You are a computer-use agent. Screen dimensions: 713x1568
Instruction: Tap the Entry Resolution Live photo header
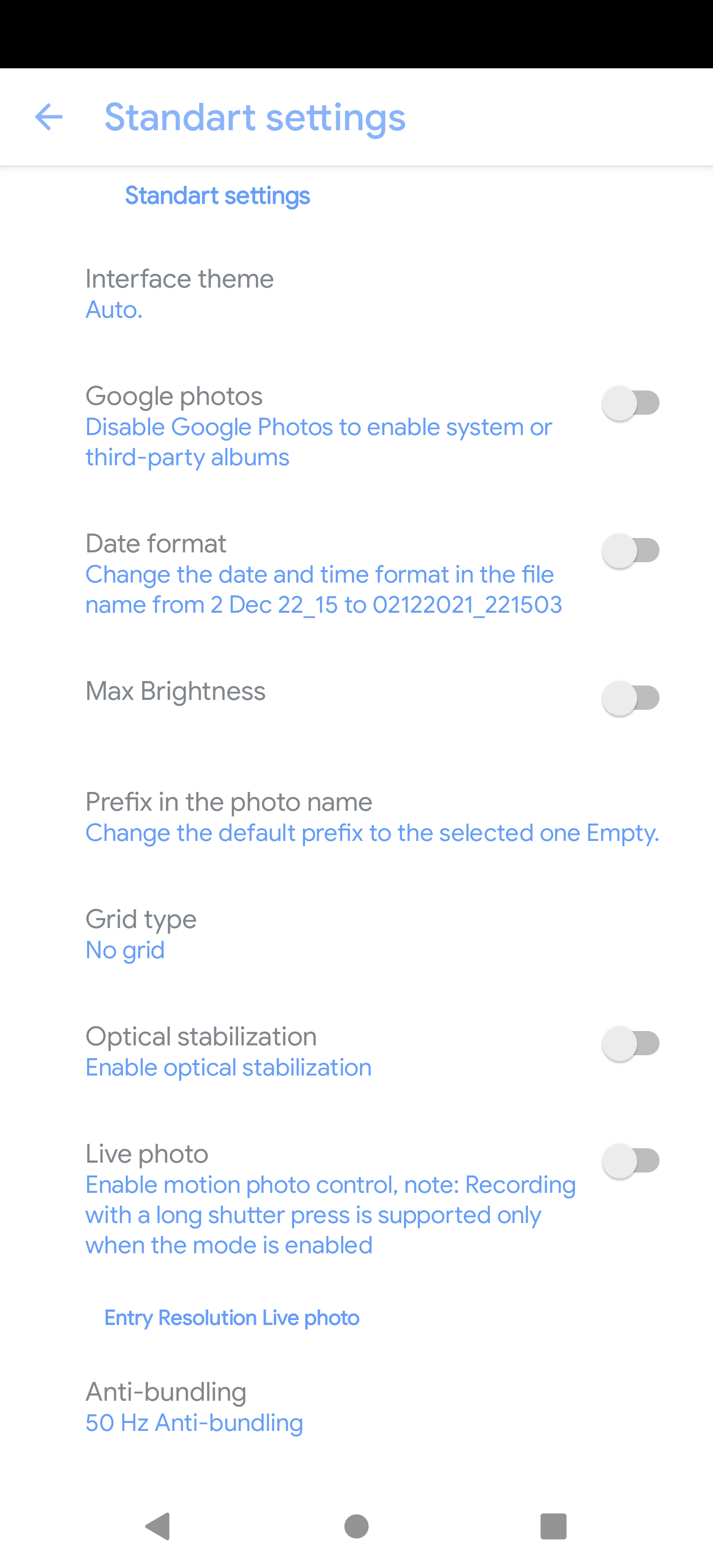(231, 1318)
